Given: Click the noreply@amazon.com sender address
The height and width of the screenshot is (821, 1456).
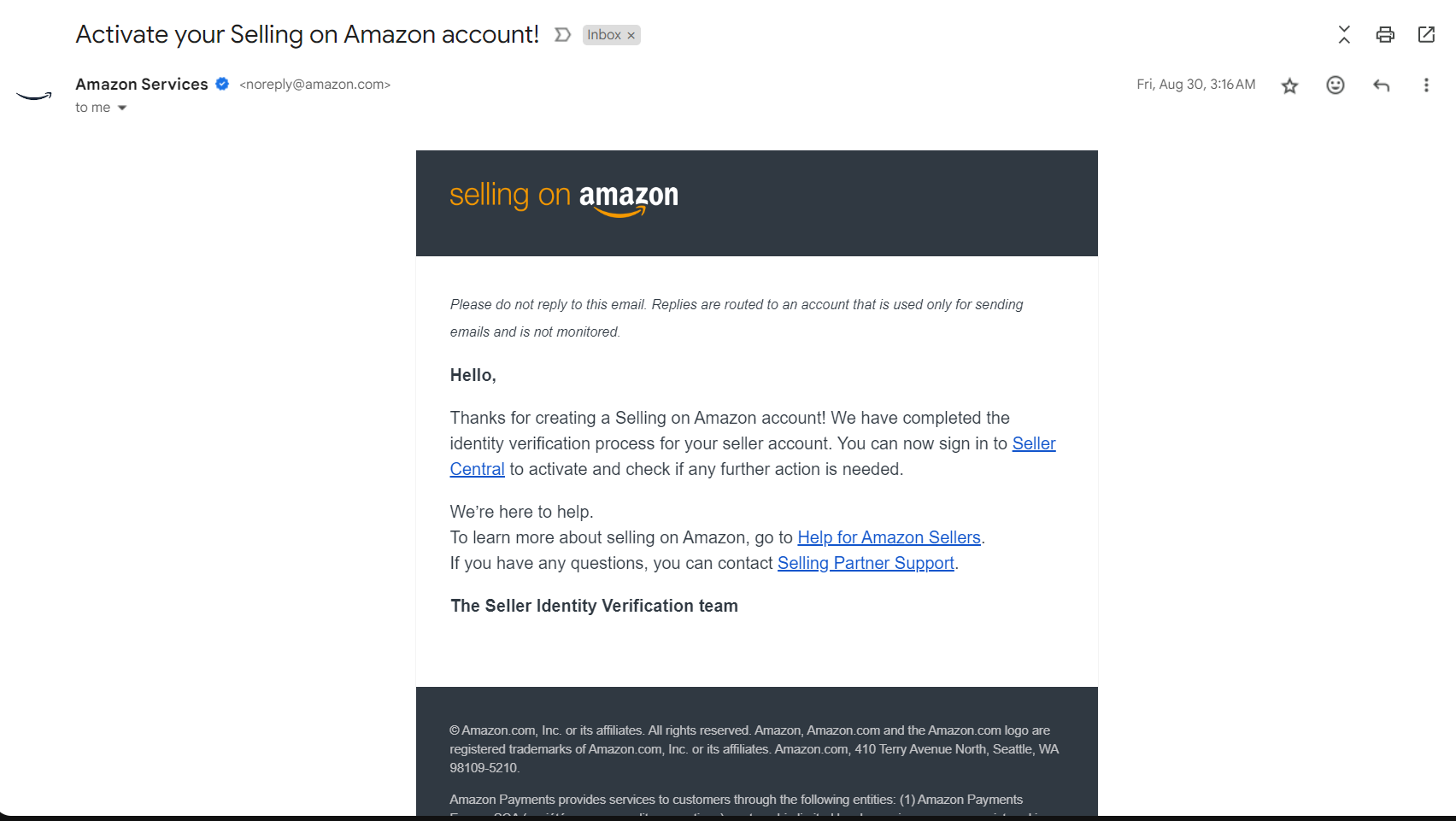Looking at the screenshot, I should tap(315, 85).
